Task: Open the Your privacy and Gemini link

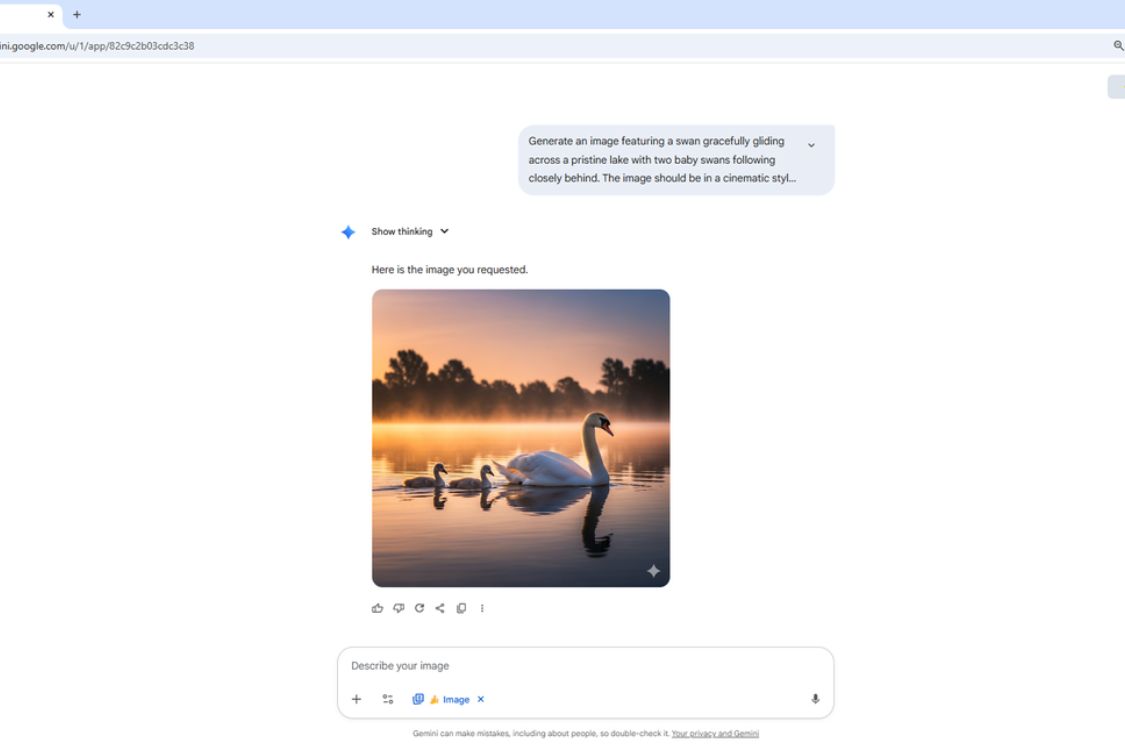Action: pos(714,734)
